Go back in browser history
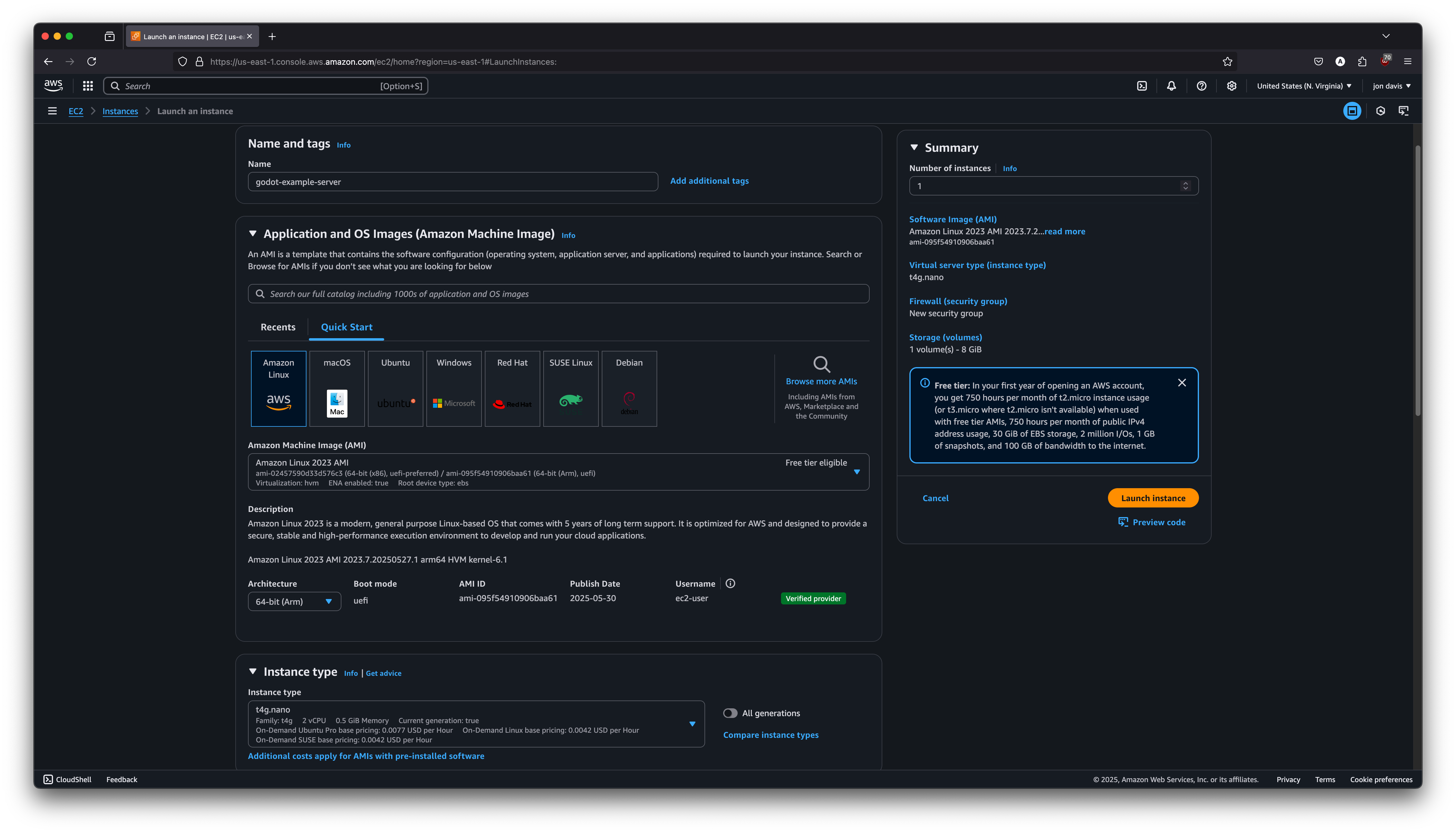Screen dimensions: 1456x833 (x=48, y=61)
